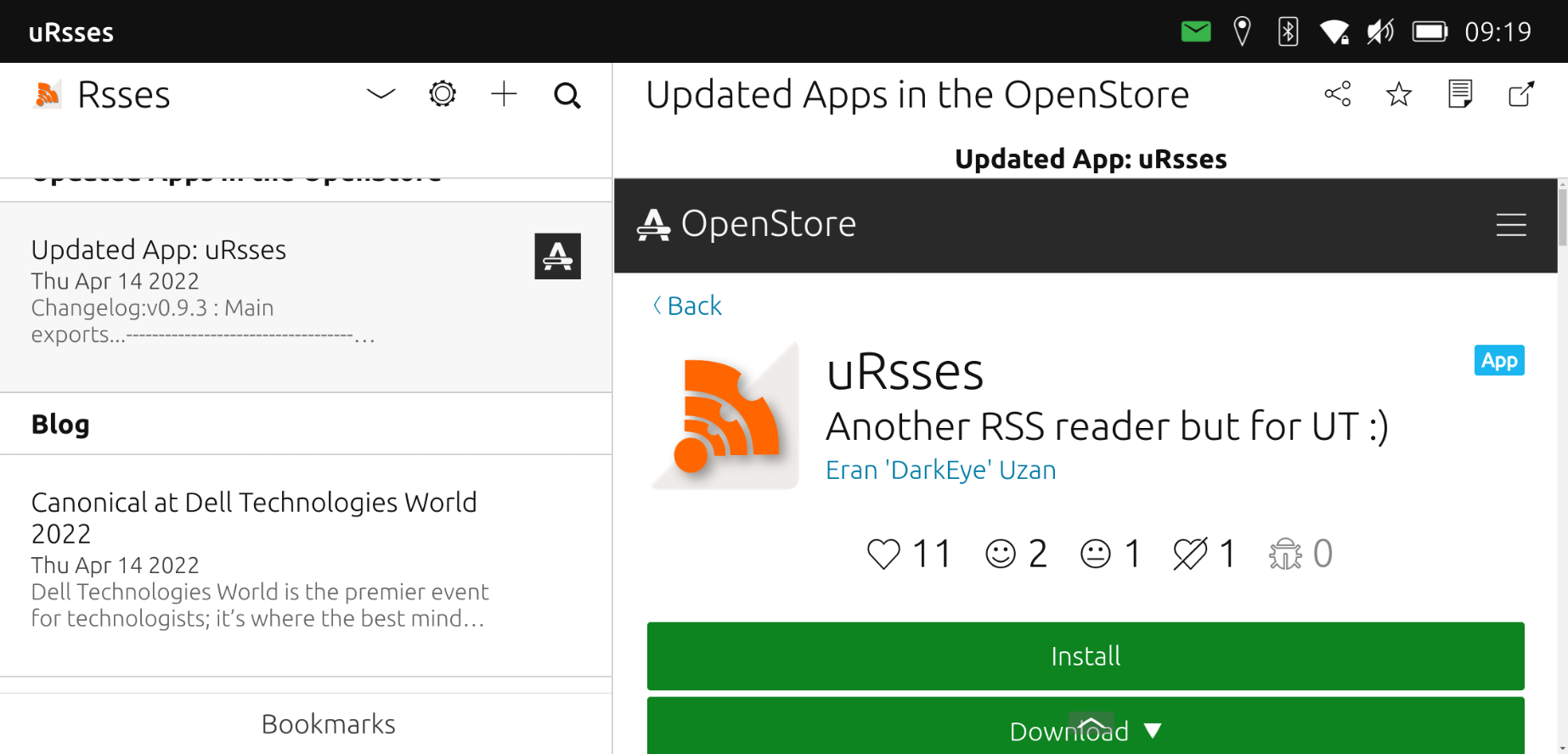Open the Bluetooth indicator in status bar
1568x754 pixels.
(1288, 32)
